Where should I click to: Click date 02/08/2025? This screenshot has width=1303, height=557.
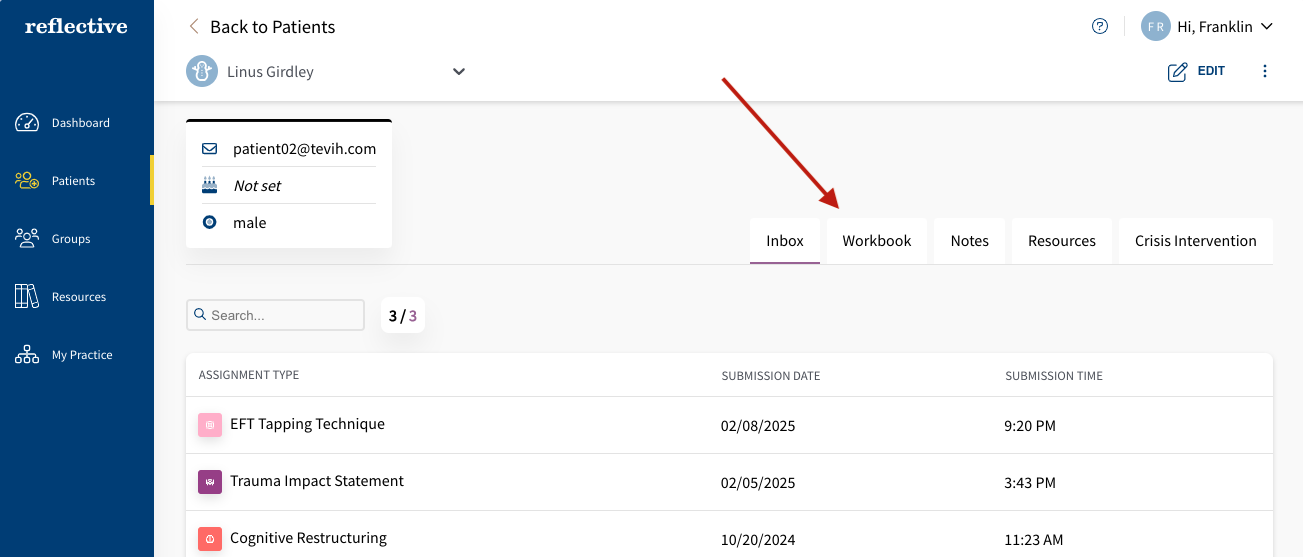(x=758, y=426)
